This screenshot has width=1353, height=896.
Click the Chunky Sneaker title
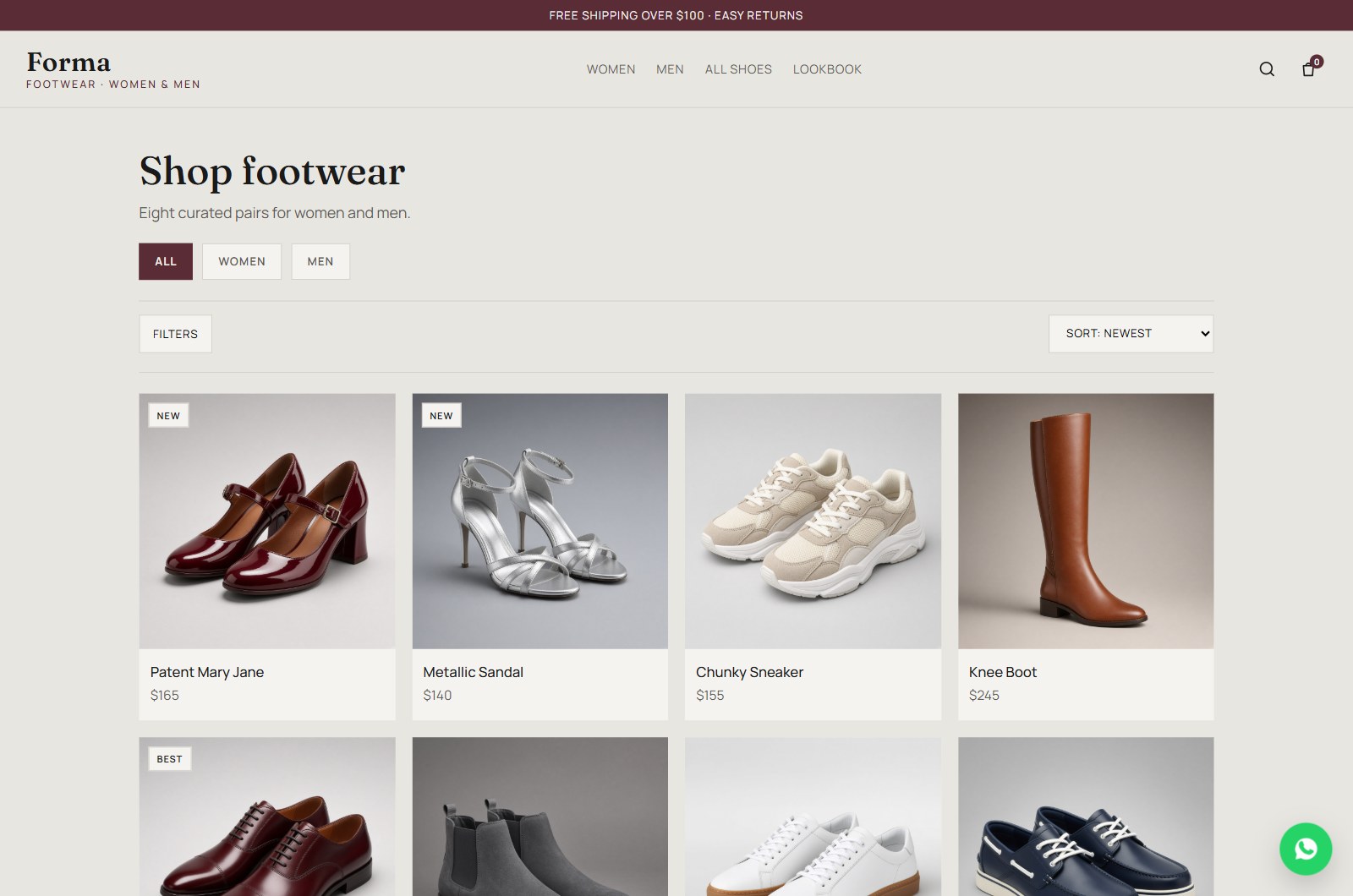coord(749,672)
